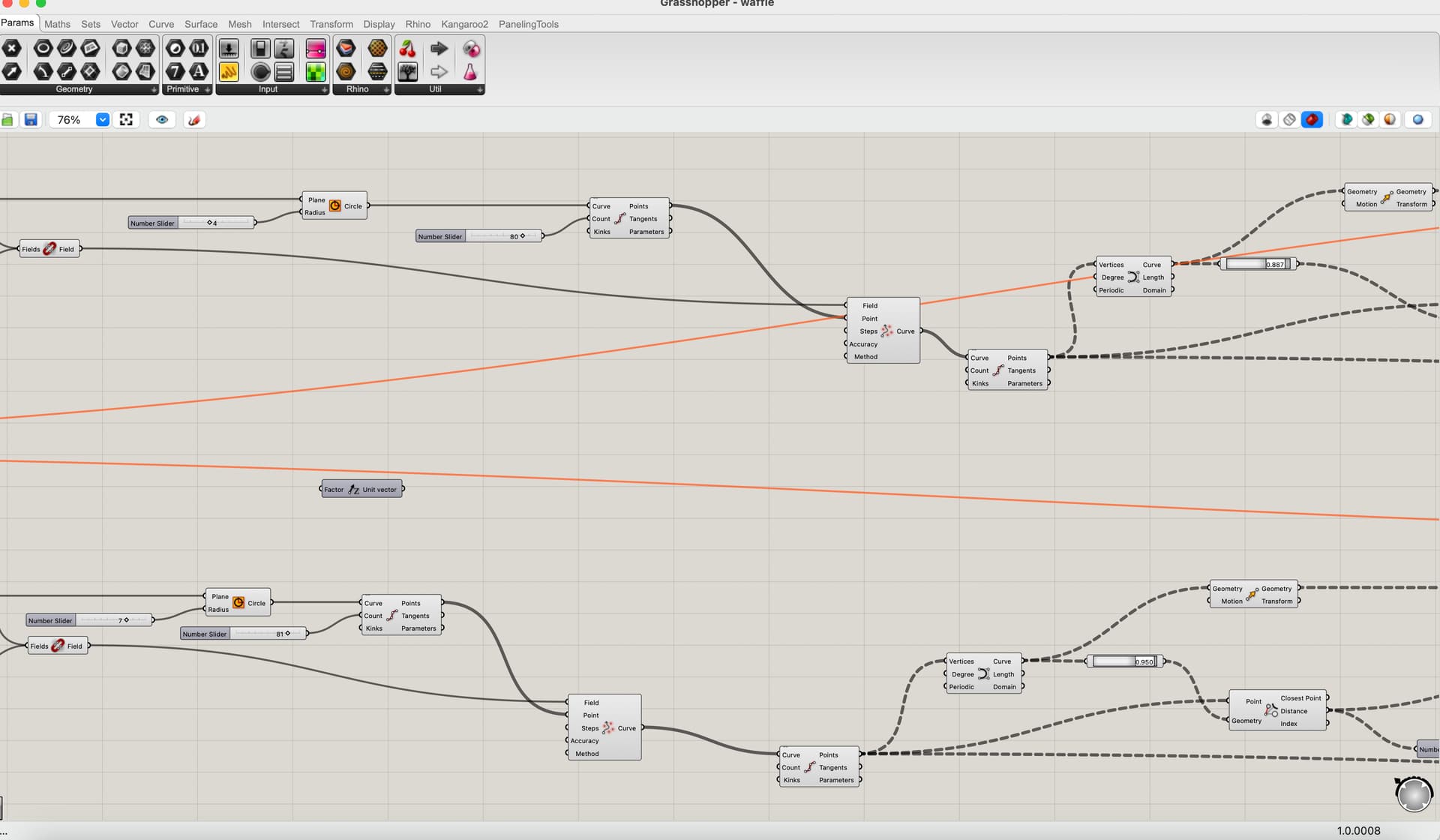Click the Number Slider set to 80

pyautogui.click(x=478, y=236)
